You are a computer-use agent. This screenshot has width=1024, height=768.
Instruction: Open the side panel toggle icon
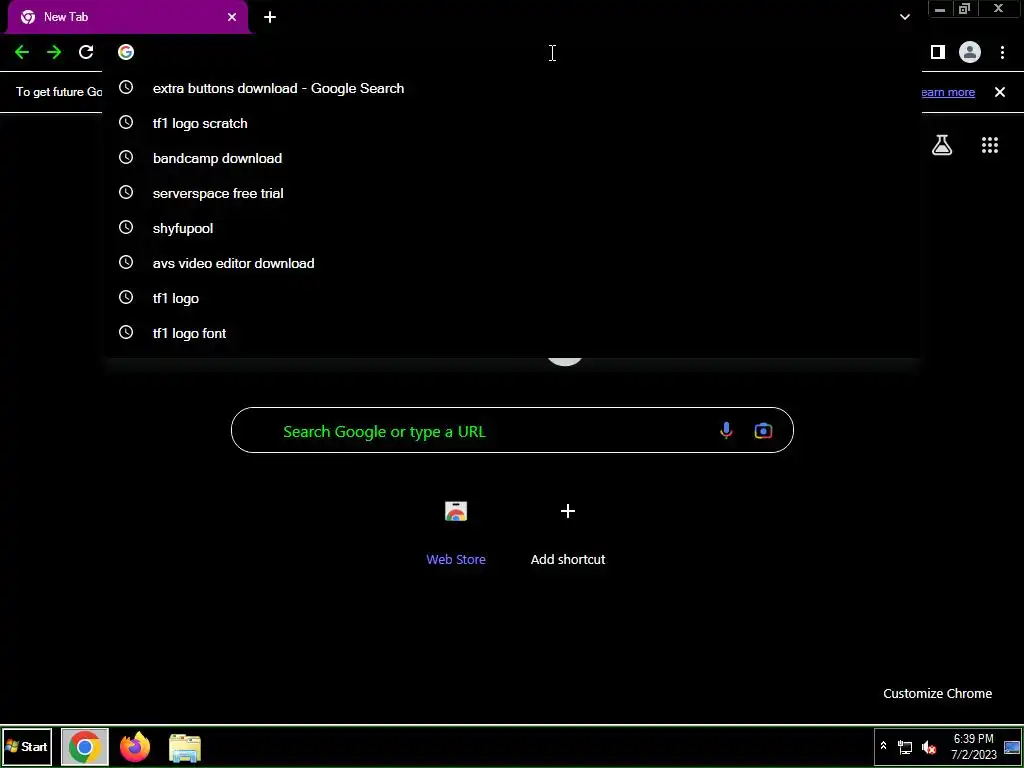click(x=938, y=52)
